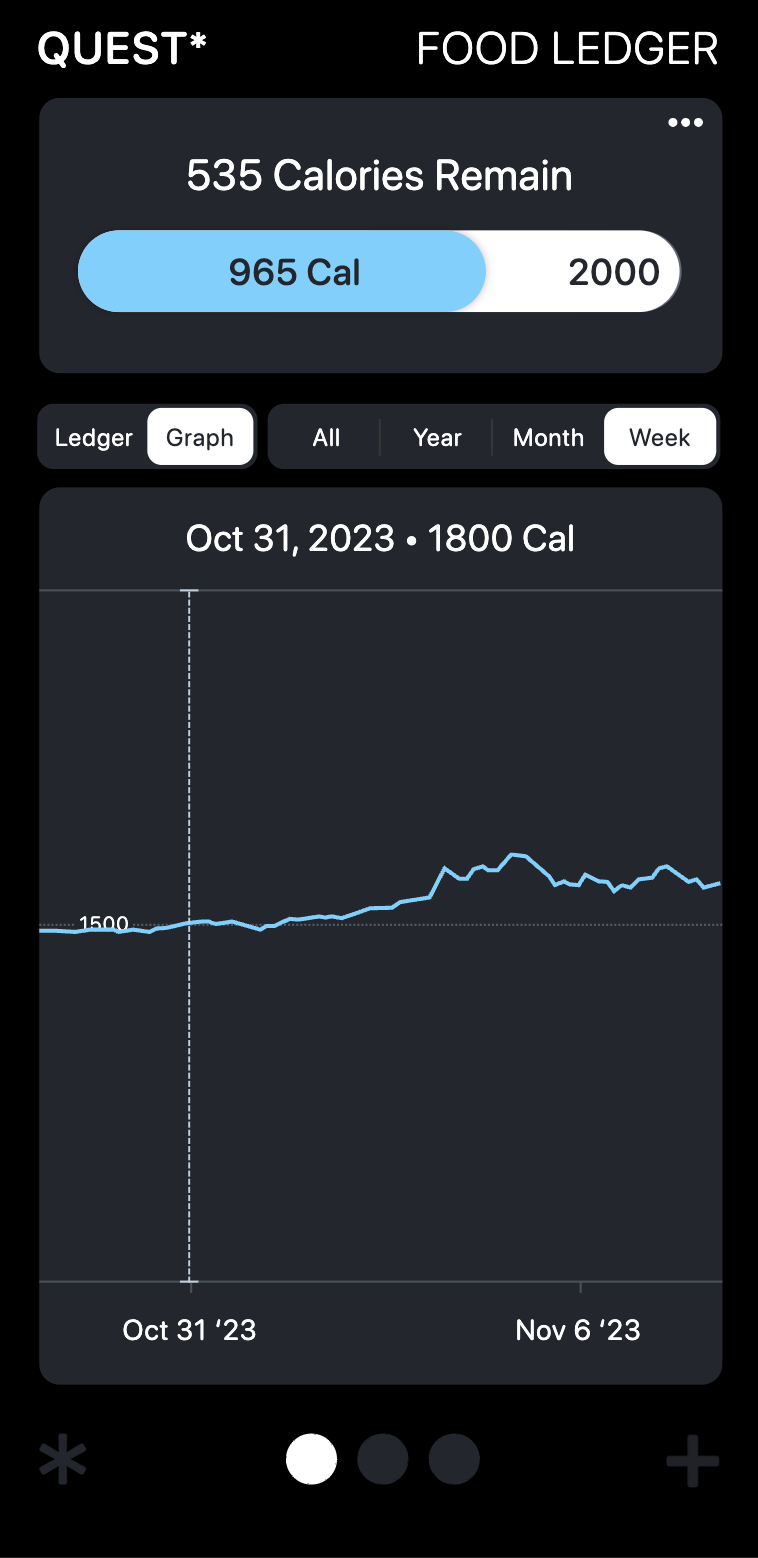The height and width of the screenshot is (1558, 758).
Task: Click the 2000 calorie goal value
Action: coord(613,272)
